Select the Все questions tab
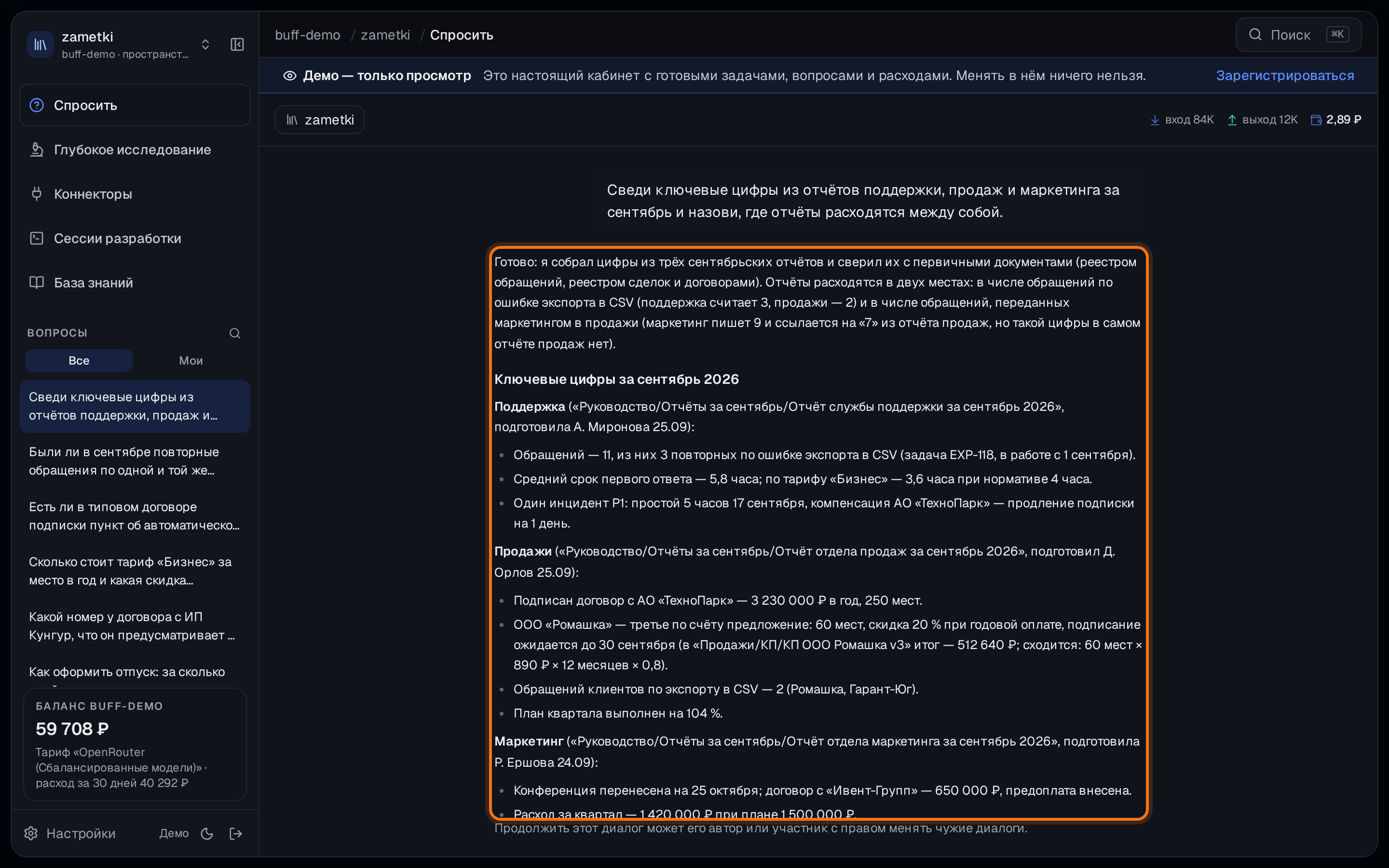The width and height of the screenshot is (1389, 868). [79, 361]
